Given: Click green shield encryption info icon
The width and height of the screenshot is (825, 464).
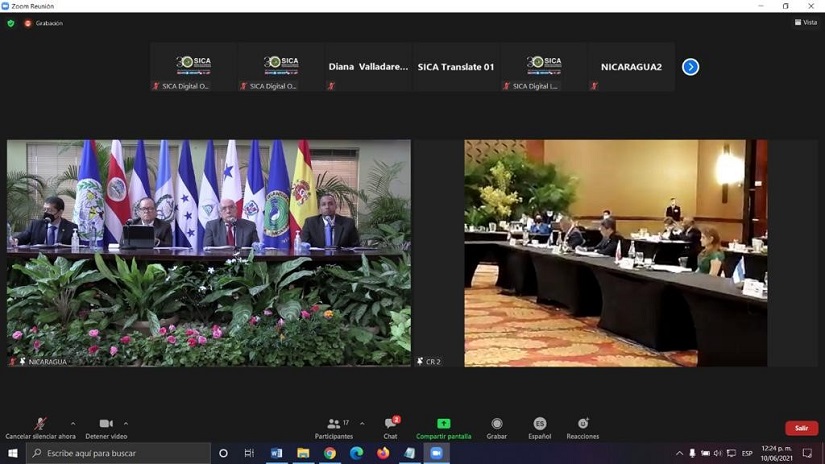Looking at the screenshot, I should point(11,23).
